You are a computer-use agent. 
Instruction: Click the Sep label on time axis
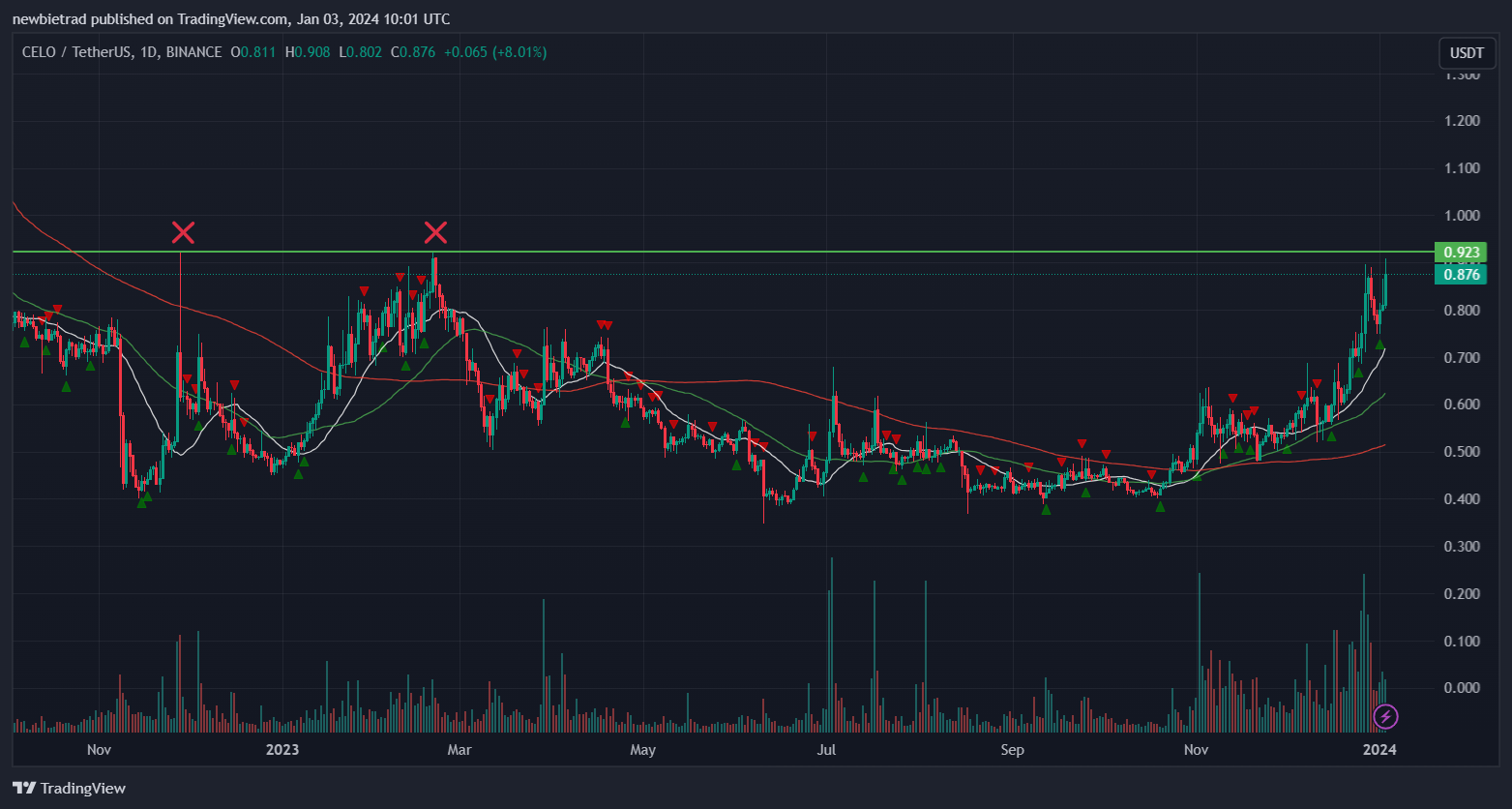[1012, 750]
